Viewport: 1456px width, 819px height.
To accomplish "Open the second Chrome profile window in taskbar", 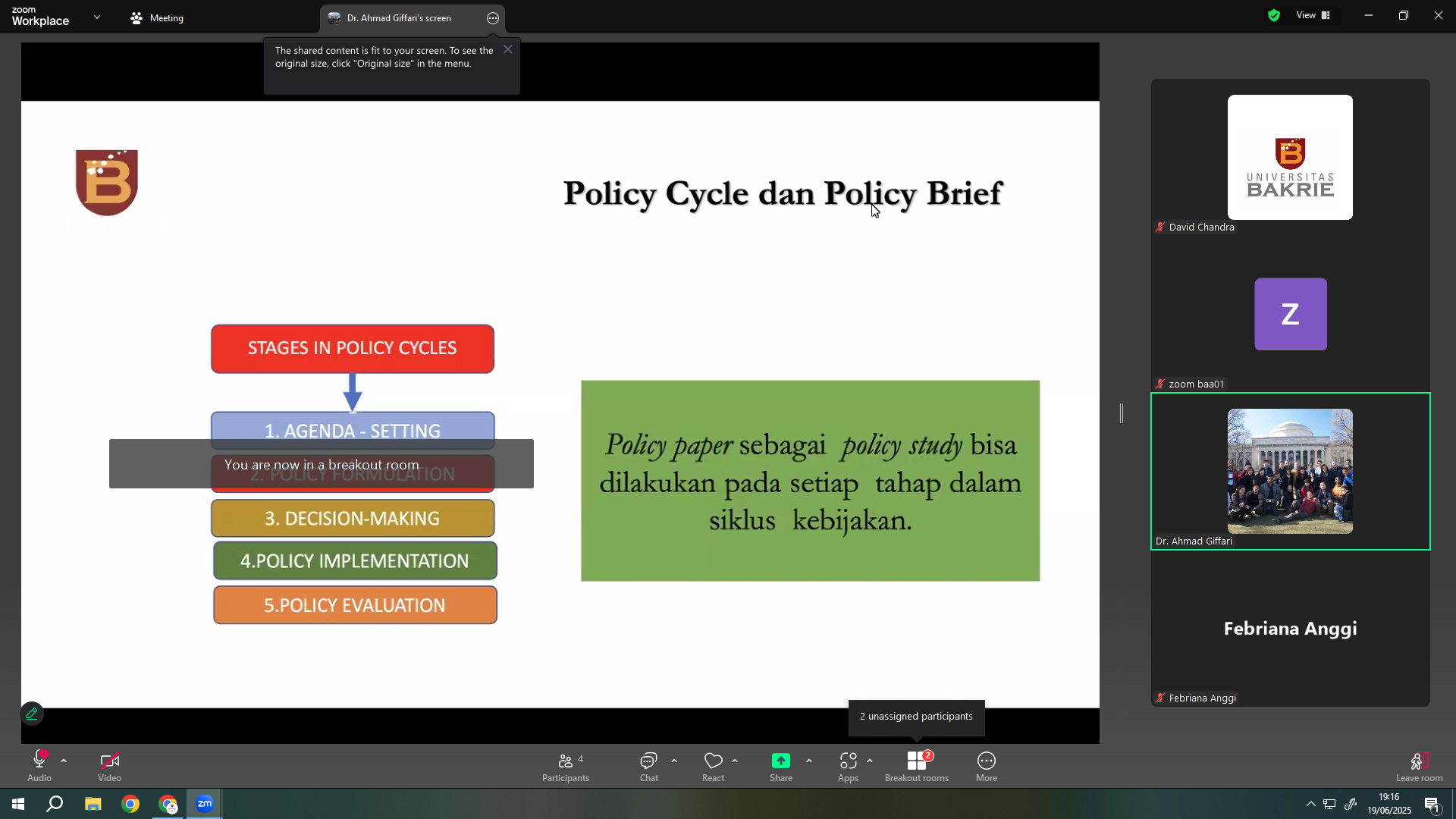I will click(168, 804).
